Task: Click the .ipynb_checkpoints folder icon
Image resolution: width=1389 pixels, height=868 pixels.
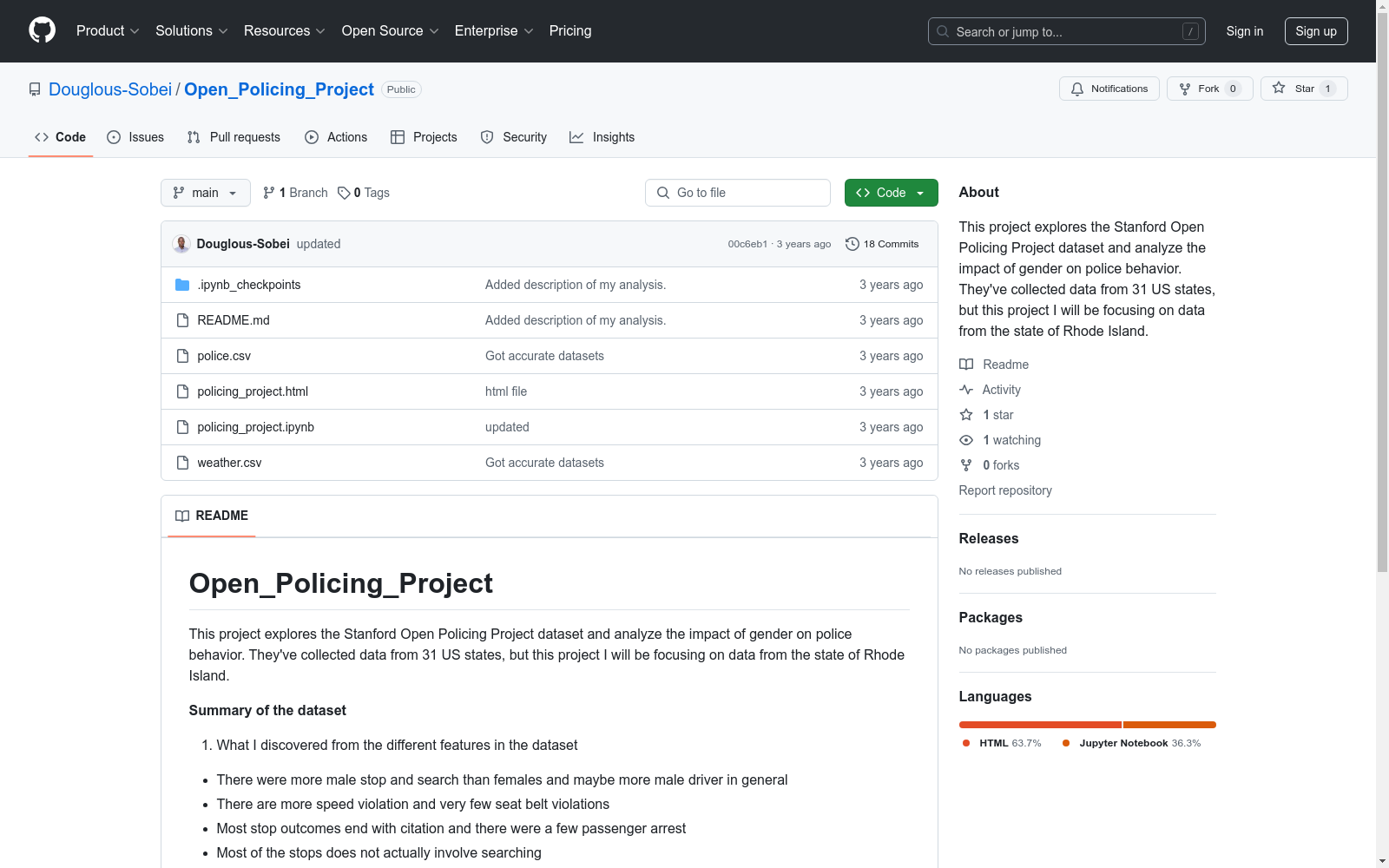Action: click(x=182, y=285)
